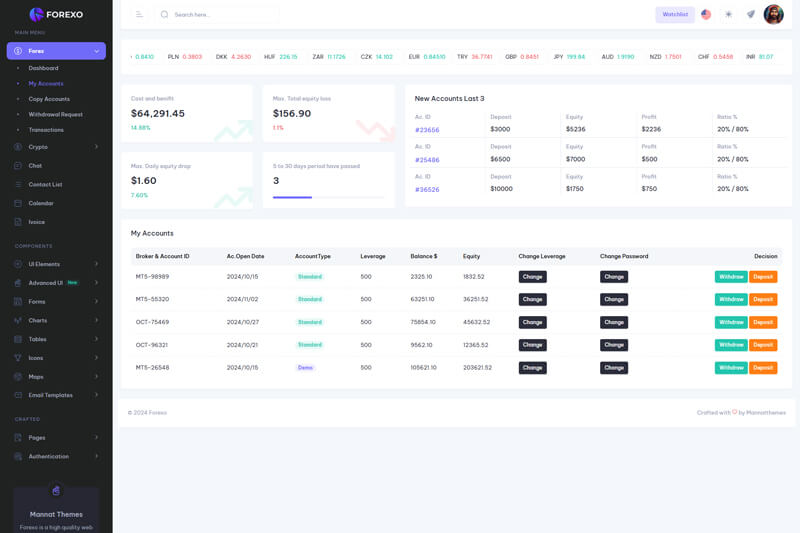
Task: Click the Email Templates sidebar icon
Action: pyautogui.click(x=18, y=395)
